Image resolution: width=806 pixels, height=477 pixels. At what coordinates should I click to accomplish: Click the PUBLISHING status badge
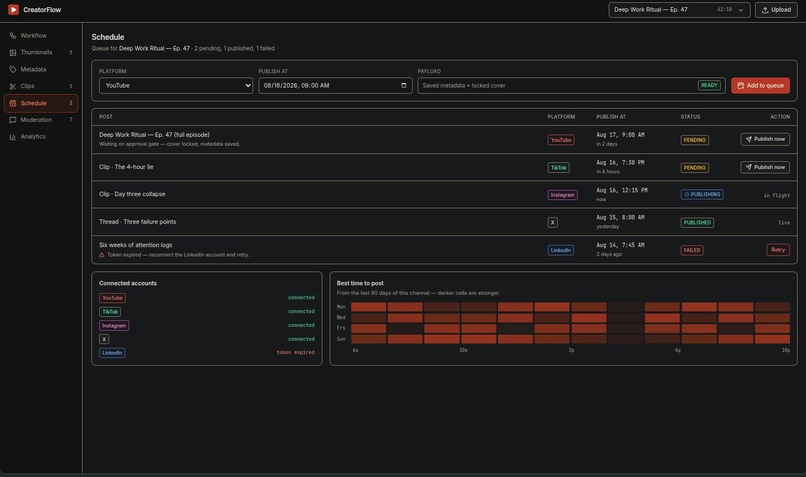702,194
